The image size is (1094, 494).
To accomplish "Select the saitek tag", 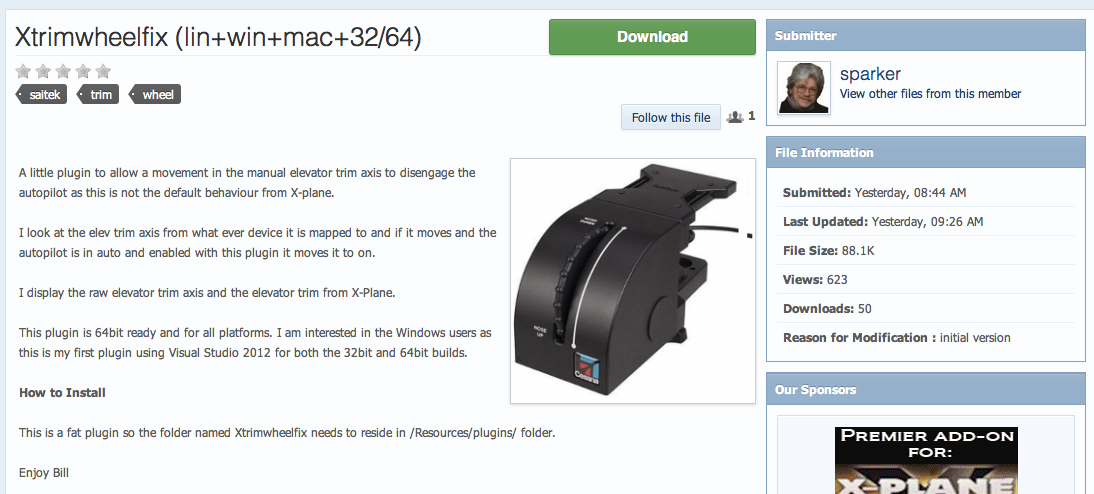I will point(42,94).
